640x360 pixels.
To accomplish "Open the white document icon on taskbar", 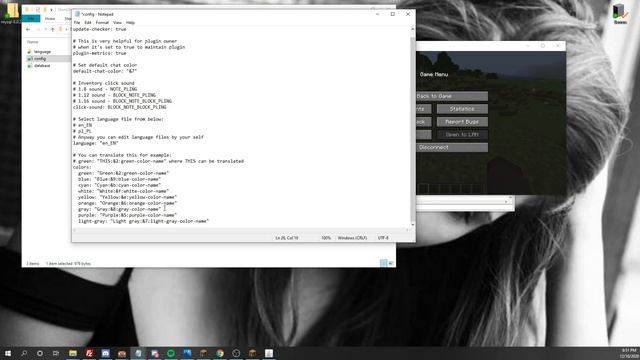I will coord(269,353).
